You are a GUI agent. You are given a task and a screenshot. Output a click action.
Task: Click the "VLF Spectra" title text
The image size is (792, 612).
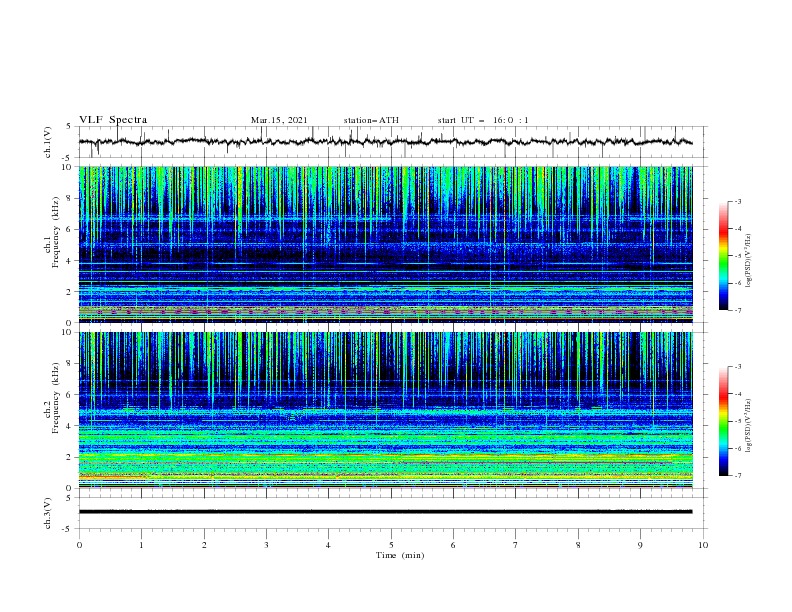click(x=113, y=120)
